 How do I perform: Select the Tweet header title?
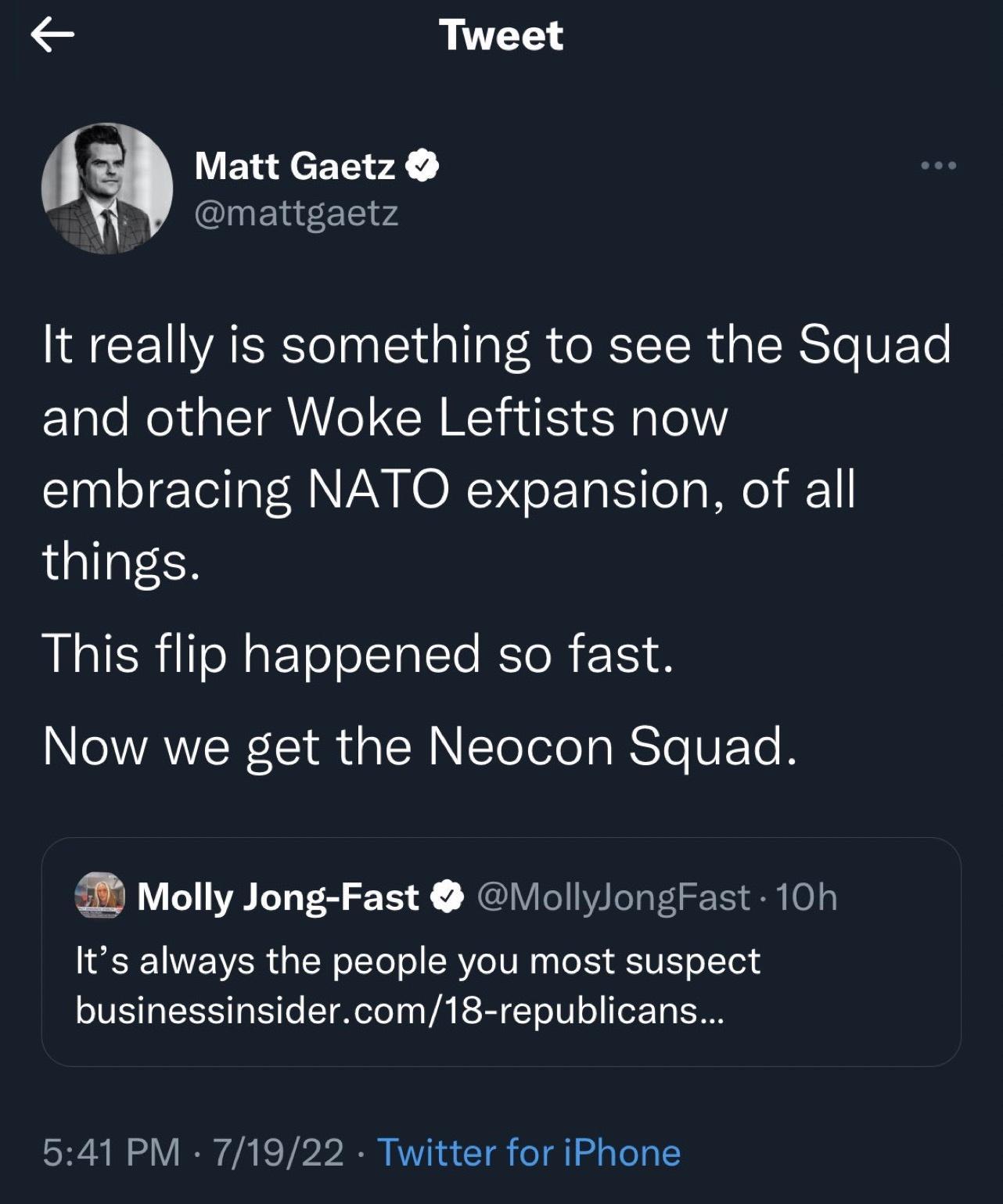tap(501, 35)
